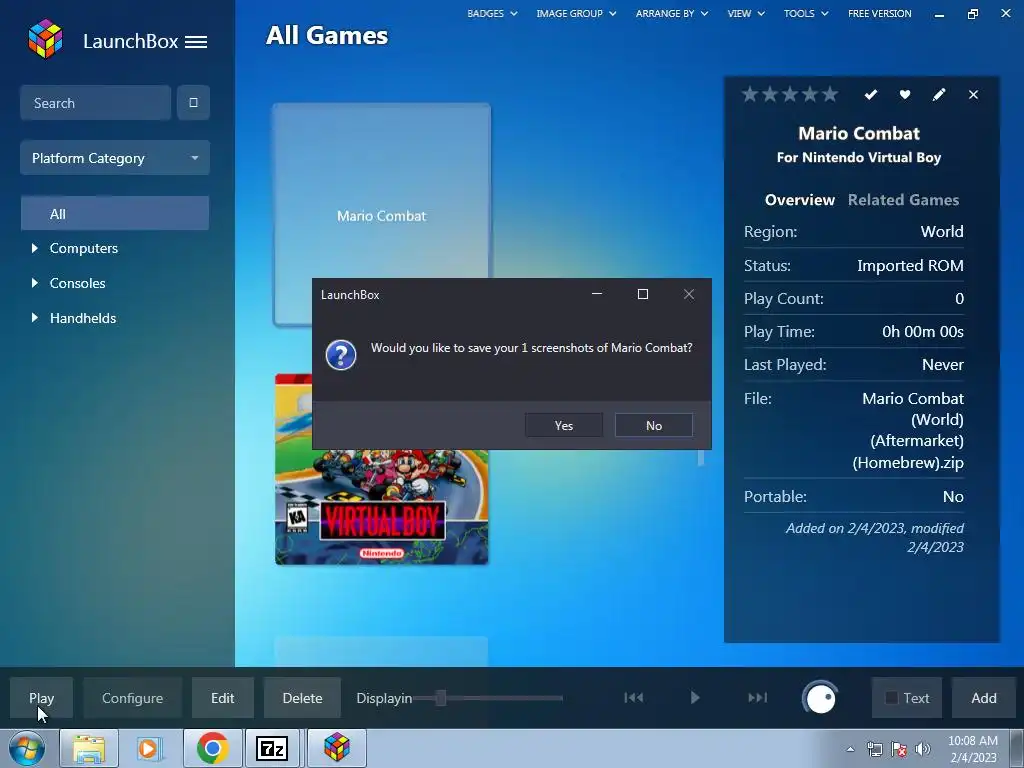Open 7-Zip from the taskbar
This screenshot has width=1024, height=768.
click(x=272, y=748)
